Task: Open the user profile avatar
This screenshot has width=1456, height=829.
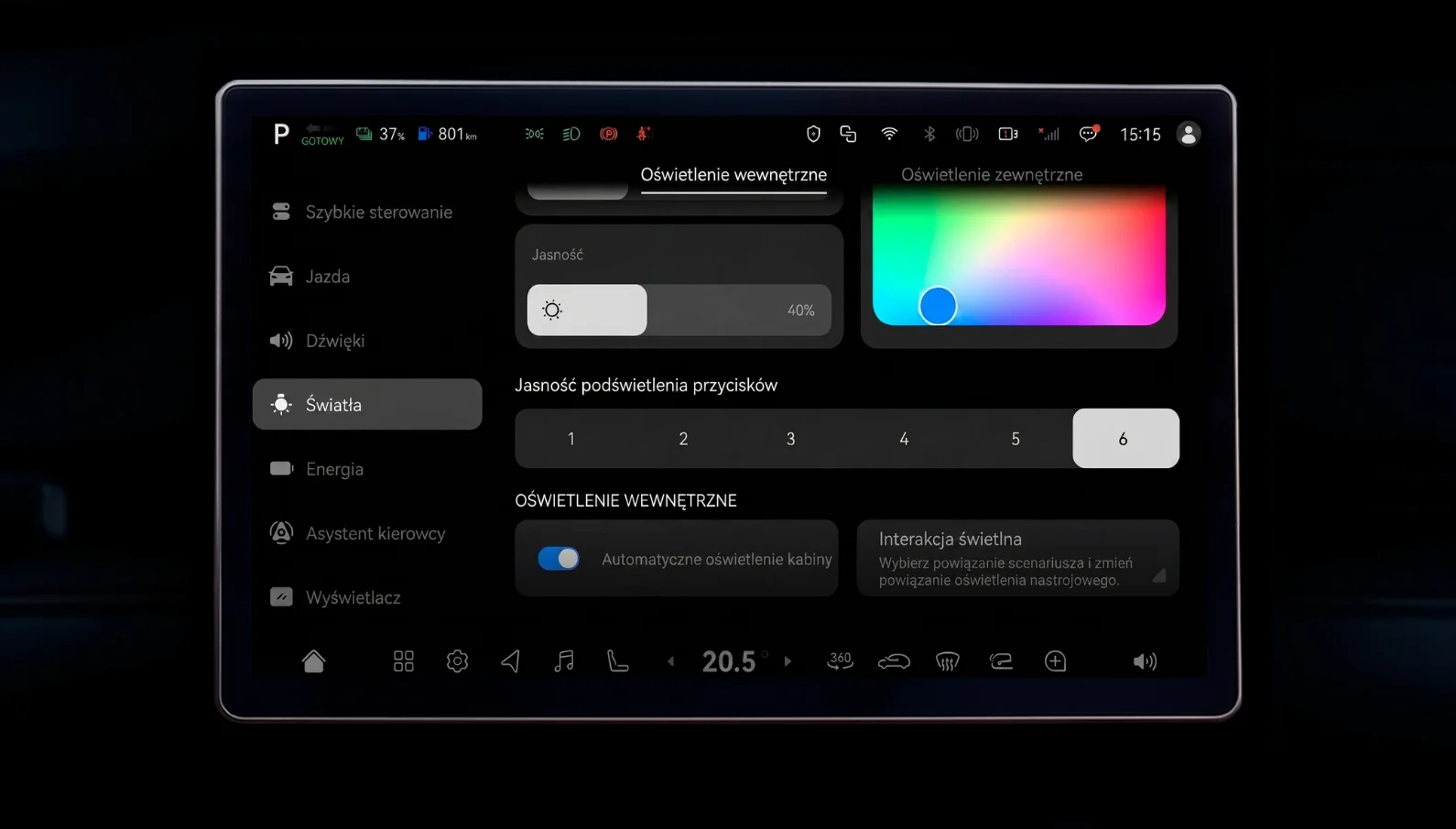Action: tap(1189, 134)
